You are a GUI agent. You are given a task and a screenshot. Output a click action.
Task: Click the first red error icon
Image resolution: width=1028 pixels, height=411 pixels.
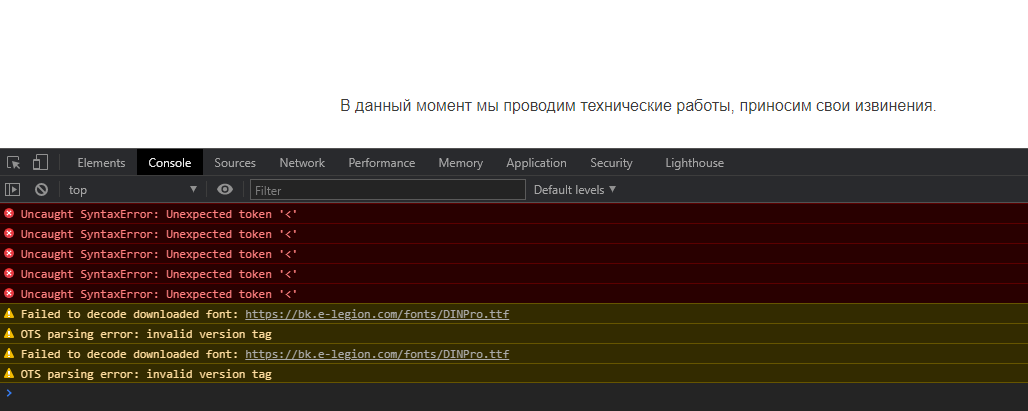pyautogui.click(x=9, y=214)
